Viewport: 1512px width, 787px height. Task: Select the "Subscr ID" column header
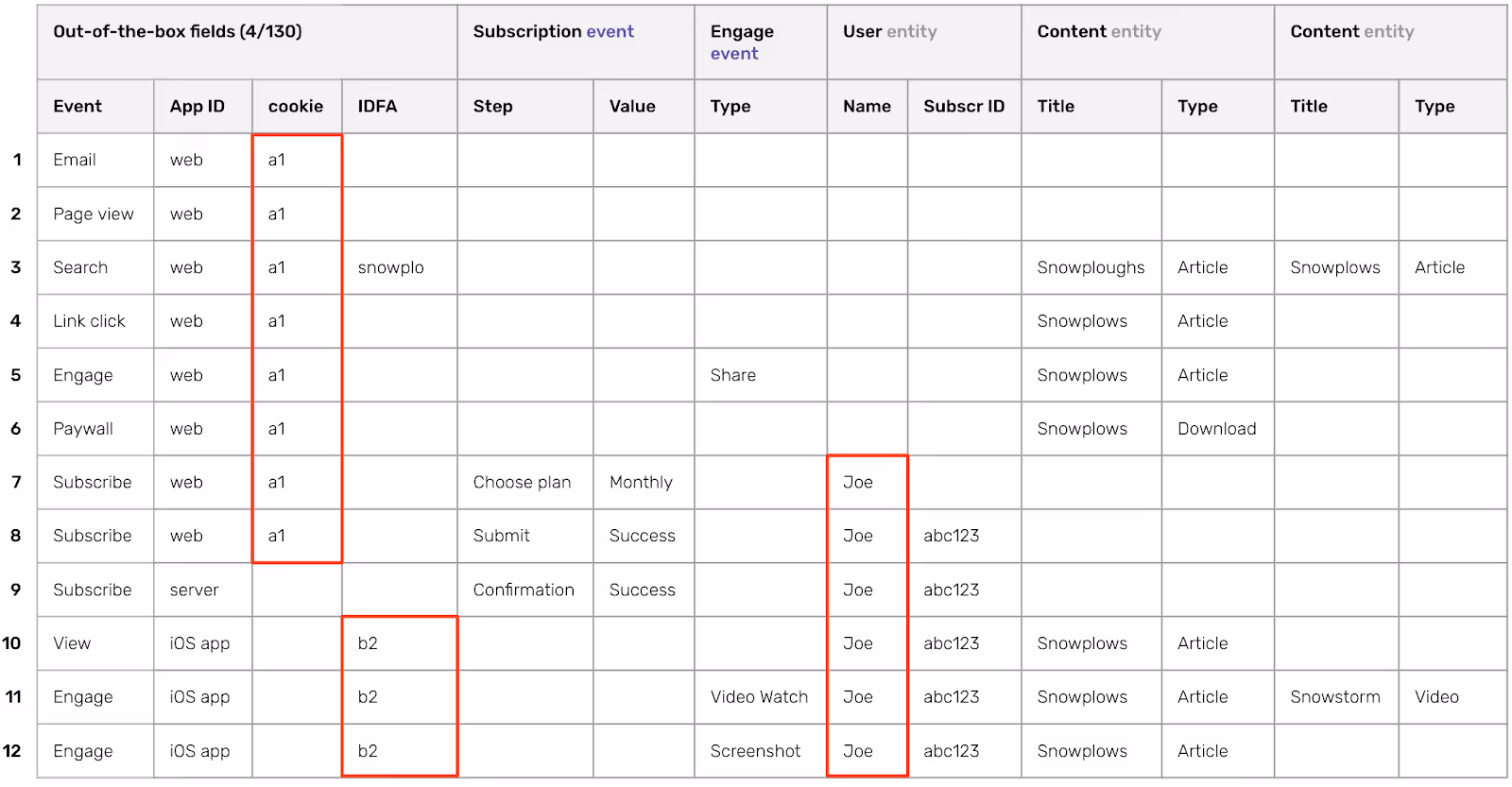tap(964, 106)
